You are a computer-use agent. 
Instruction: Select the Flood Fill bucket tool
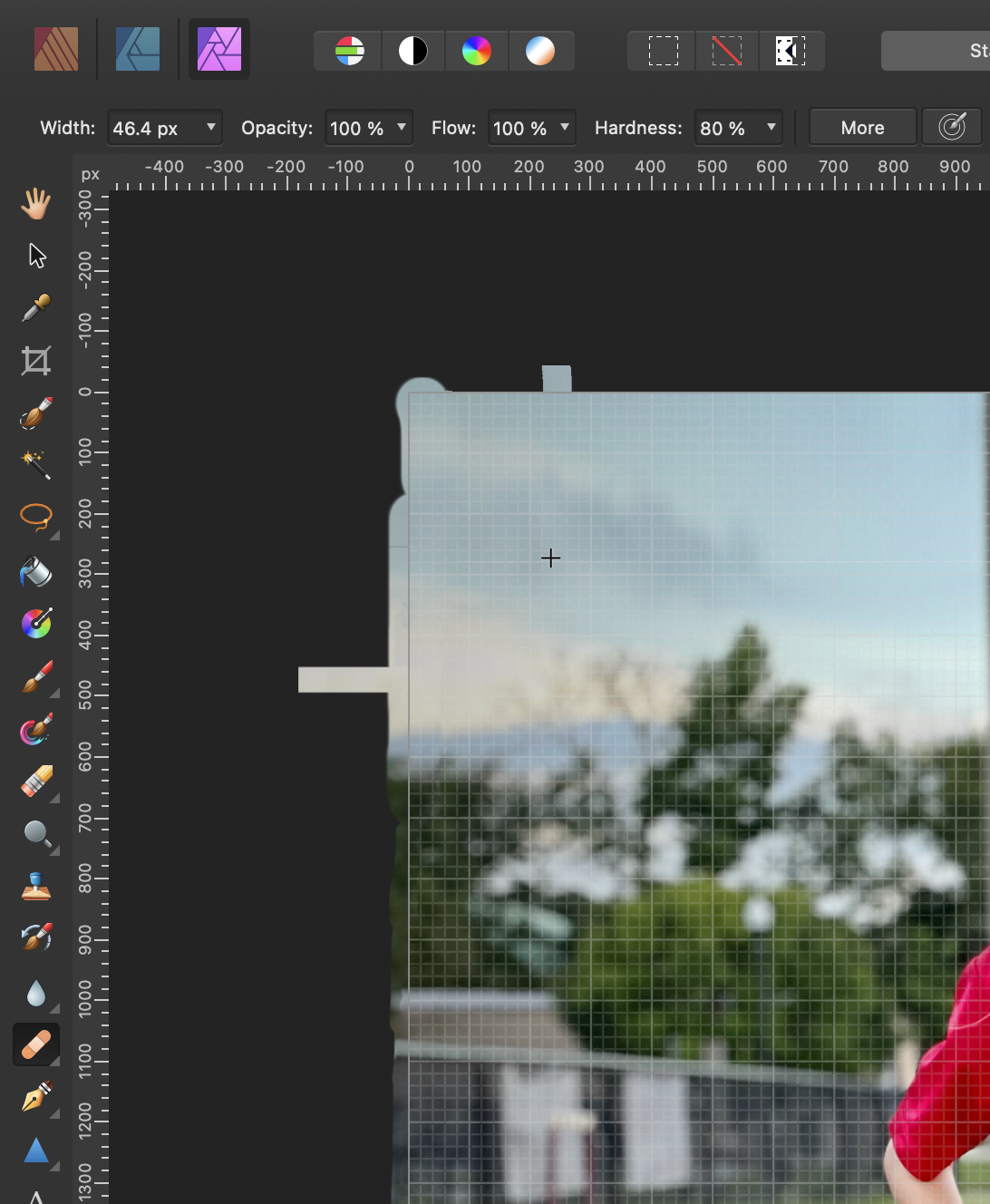(36, 571)
